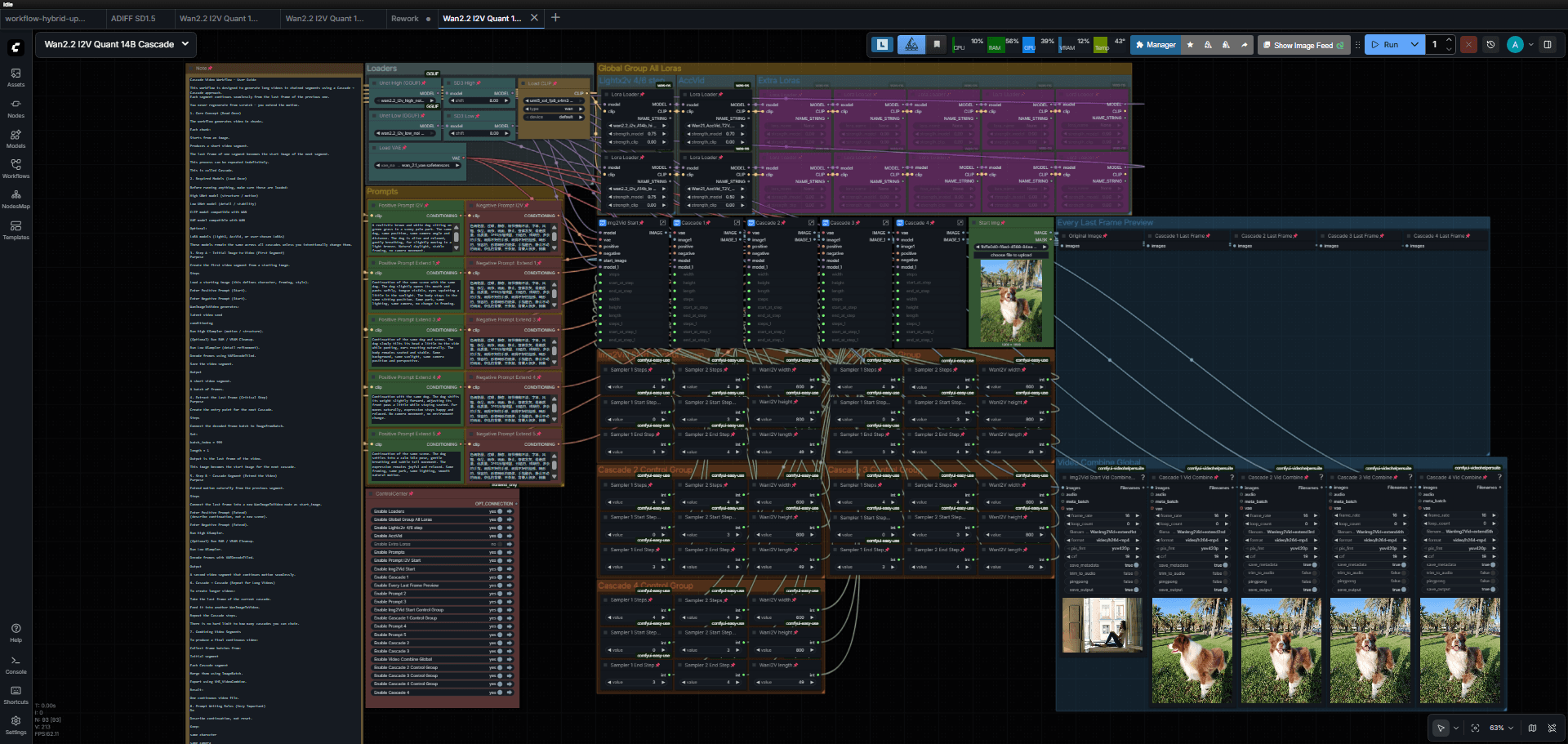Open the Run button dropdown arrow

1414,45
